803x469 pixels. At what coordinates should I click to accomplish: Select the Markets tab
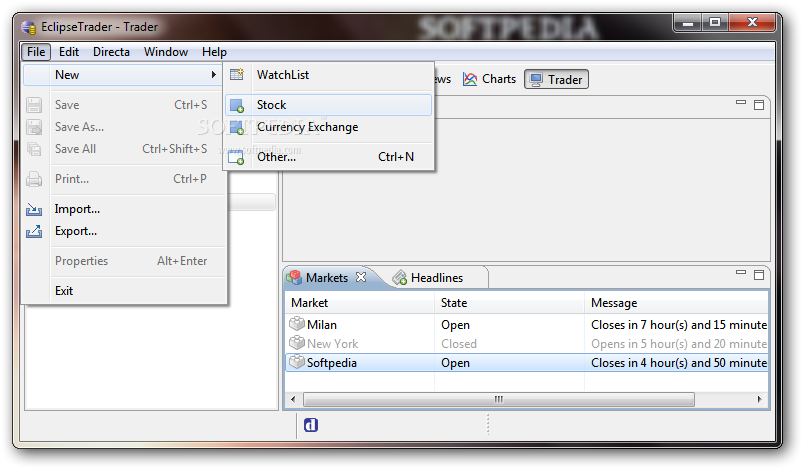[x=327, y=278]
